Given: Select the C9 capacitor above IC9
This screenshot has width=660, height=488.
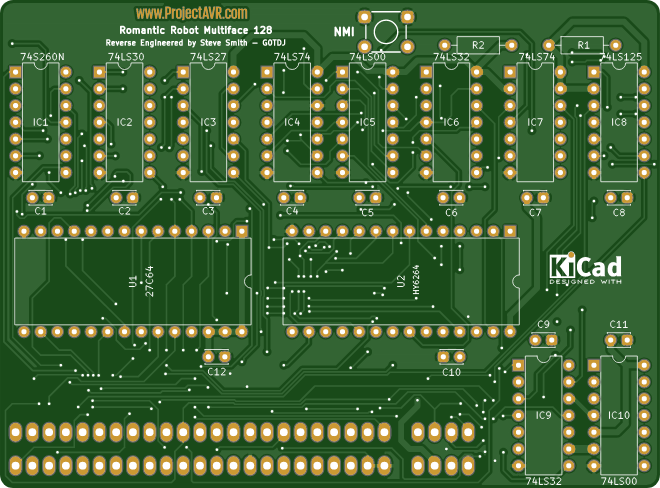Looking at the screenshot, I should click(544, 340).
